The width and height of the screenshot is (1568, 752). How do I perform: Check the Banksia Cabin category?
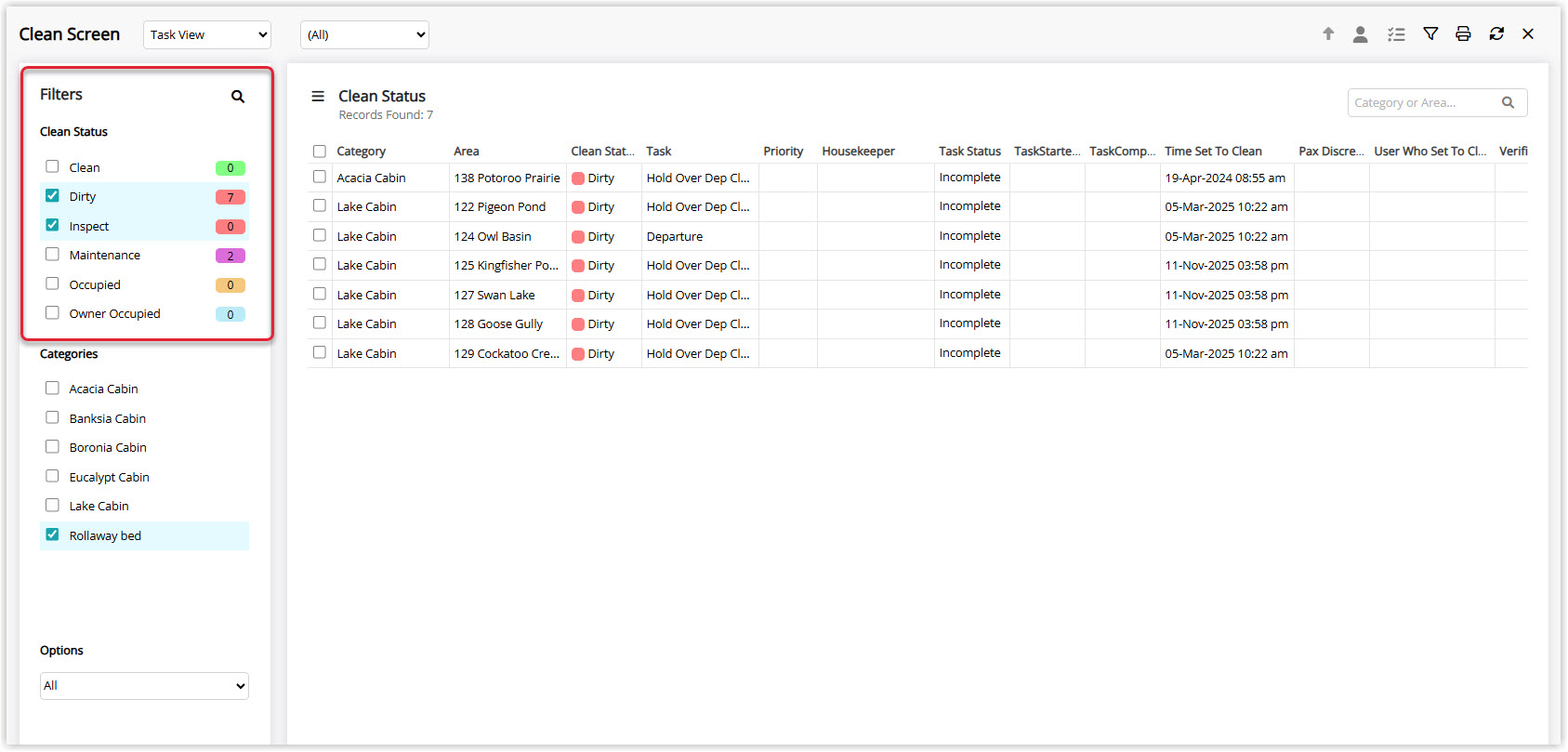(52, 417)
